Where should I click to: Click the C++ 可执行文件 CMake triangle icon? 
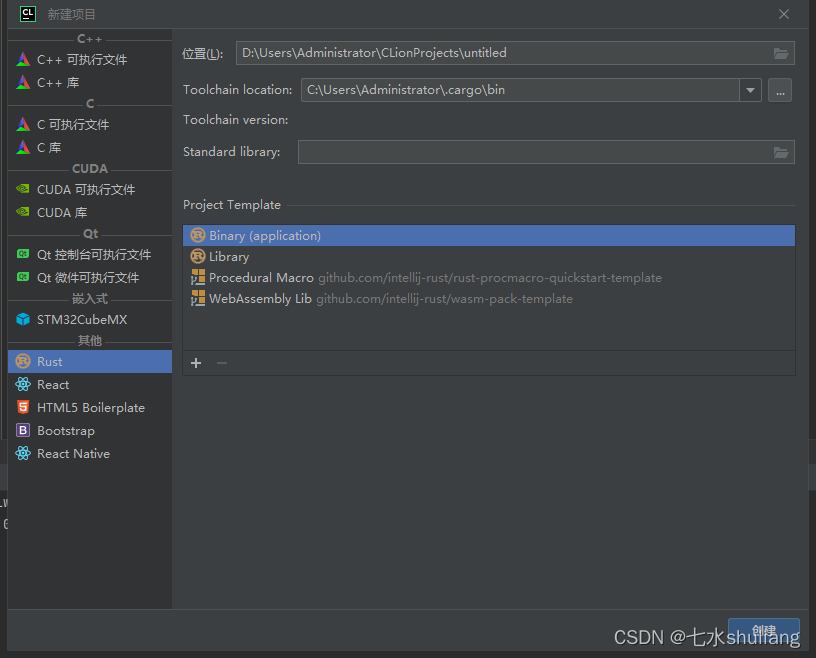tap(23, 59)
